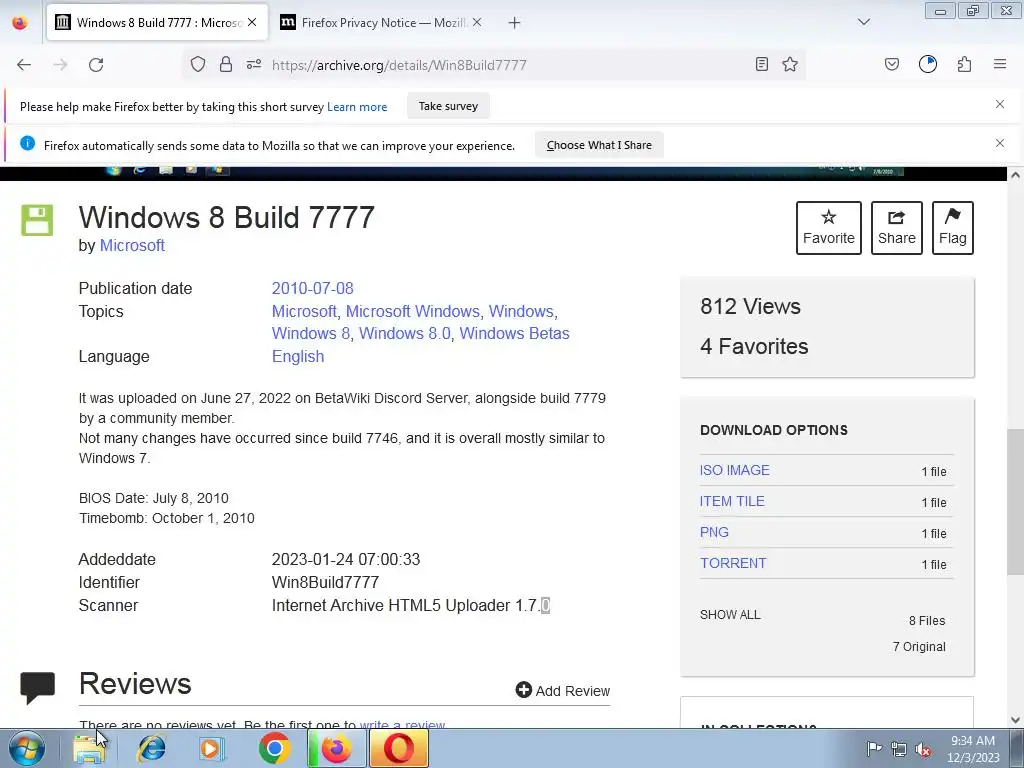Toggle reader view icon

click(x=761, y=64)
